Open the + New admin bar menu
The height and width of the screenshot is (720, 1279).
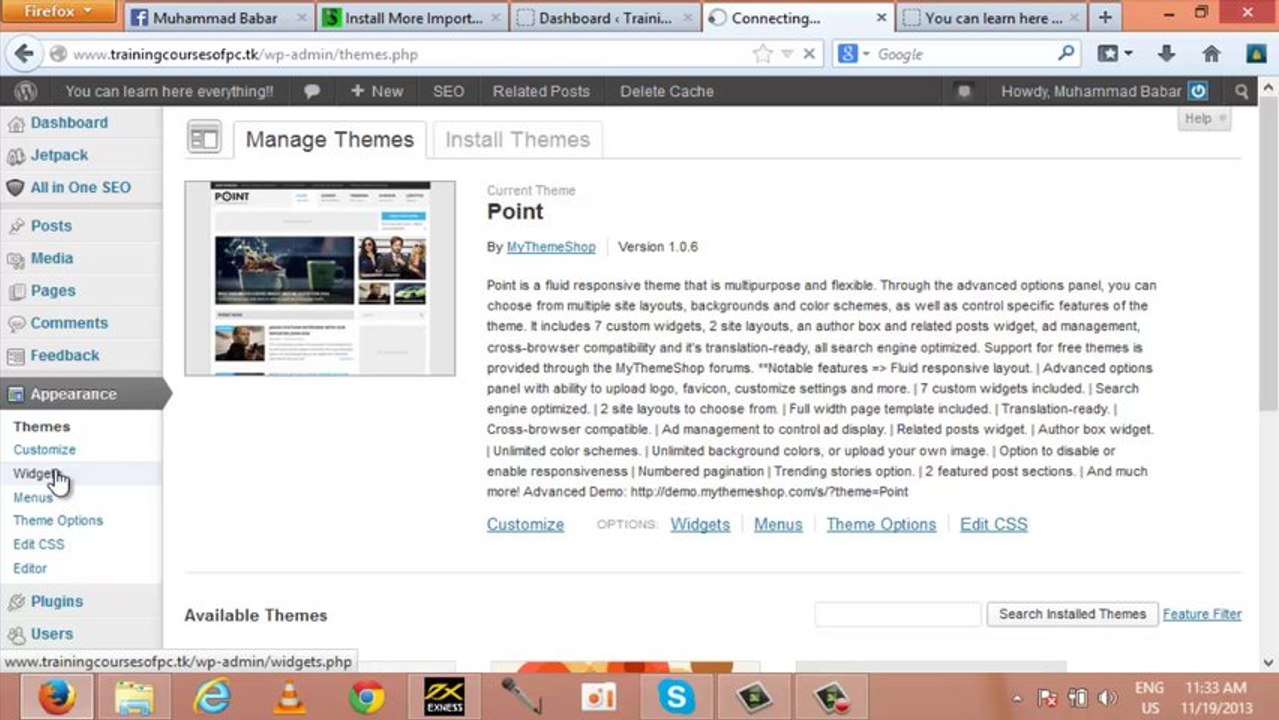pyautogui.click(x=376, y=91)
